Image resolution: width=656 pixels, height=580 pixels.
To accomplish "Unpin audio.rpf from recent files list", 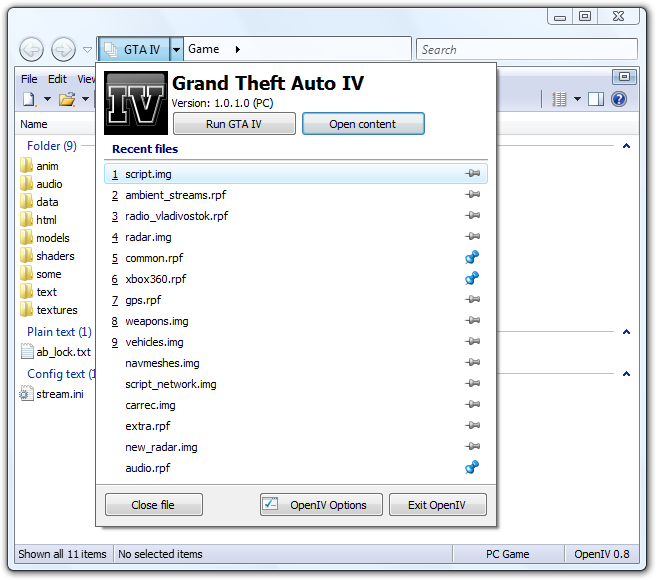I will click(x=472, y=467).
